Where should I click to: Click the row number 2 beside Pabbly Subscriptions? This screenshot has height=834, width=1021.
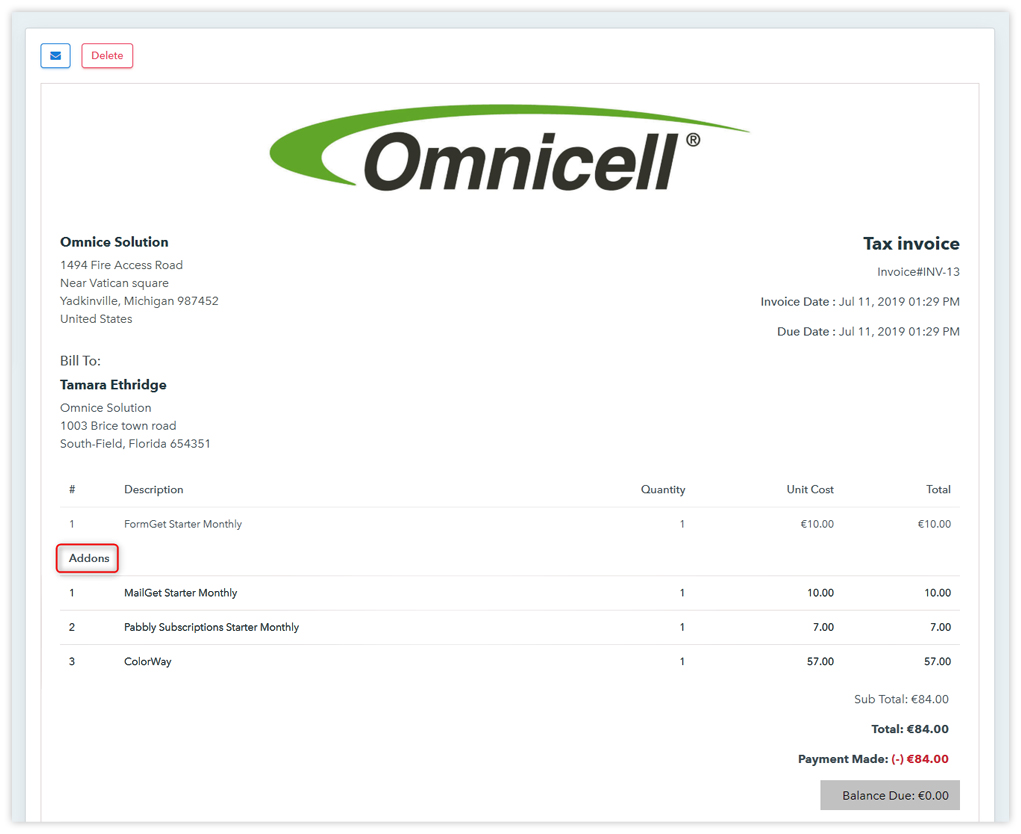coord(72,628)
